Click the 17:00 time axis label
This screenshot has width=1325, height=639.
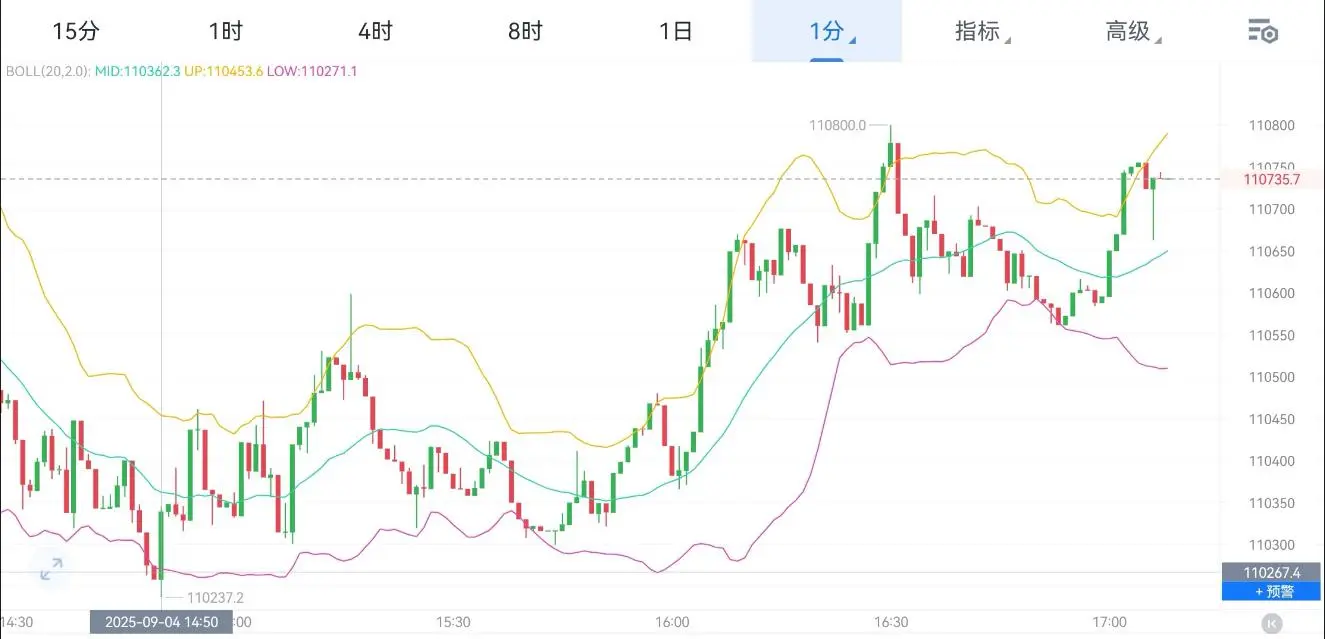coord(1109,622)
